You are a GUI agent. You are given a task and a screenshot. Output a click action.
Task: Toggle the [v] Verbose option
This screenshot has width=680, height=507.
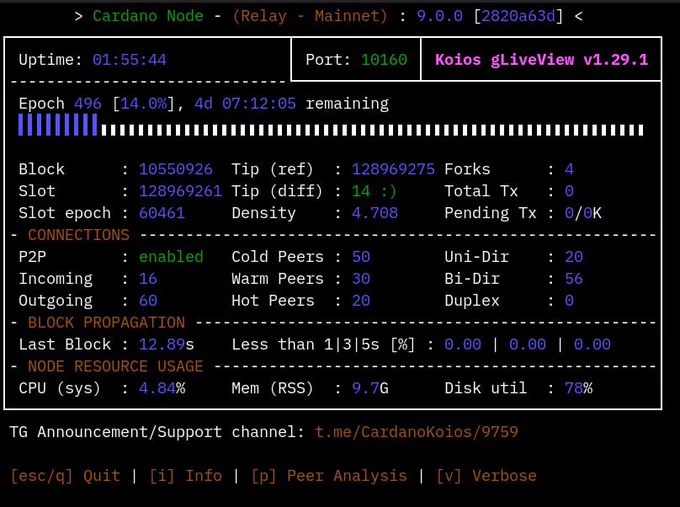[x=486, y=476]
